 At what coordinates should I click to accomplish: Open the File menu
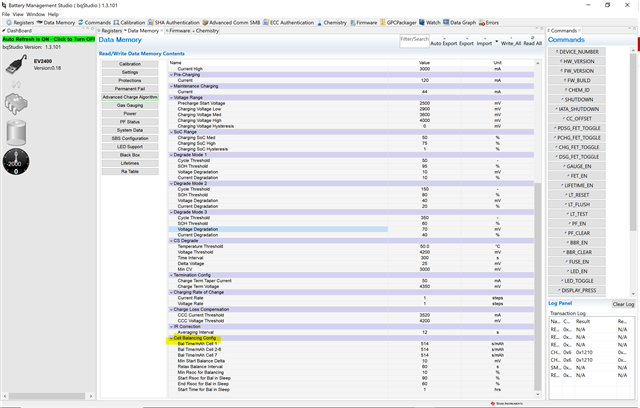click(6, 14)
